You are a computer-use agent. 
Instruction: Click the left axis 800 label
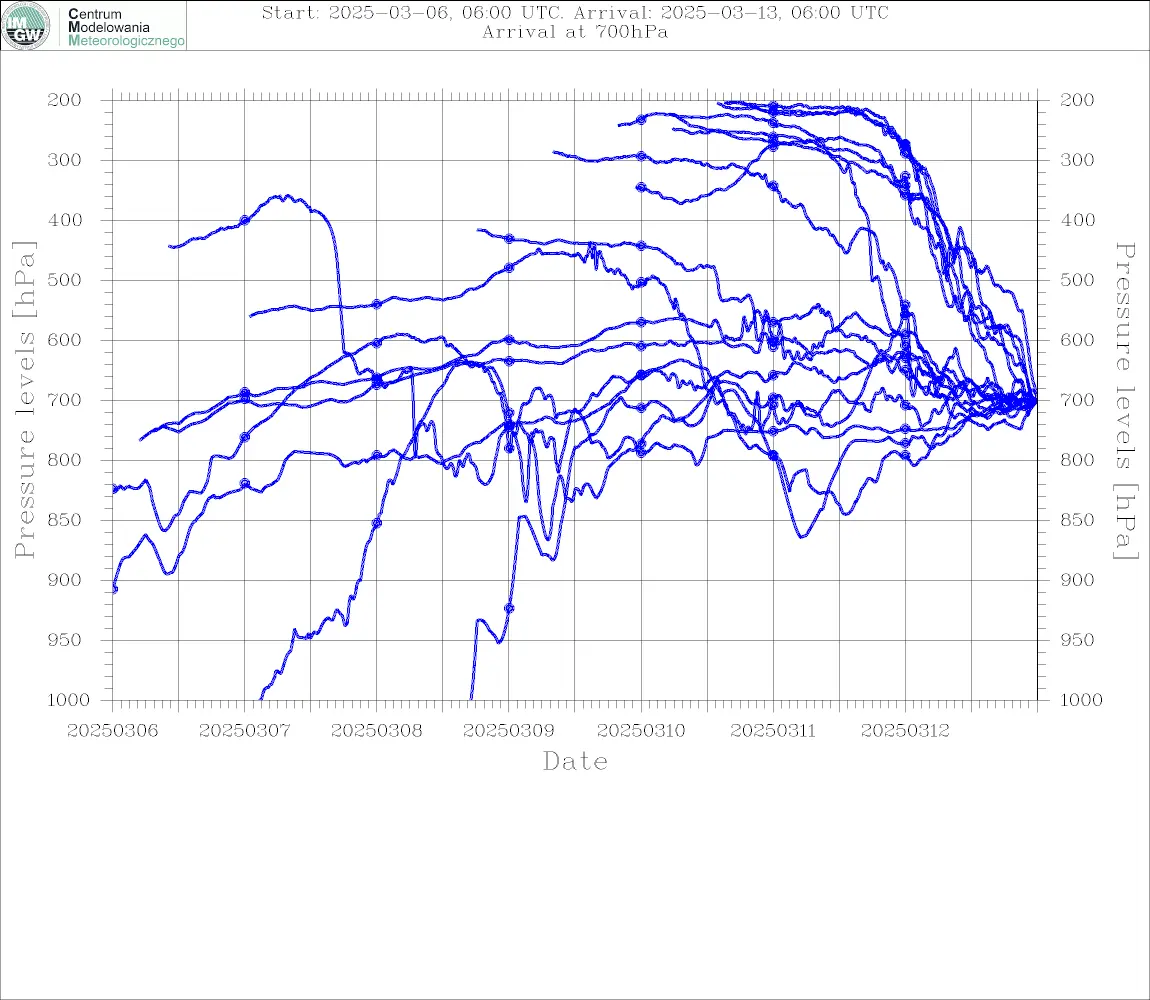click(x=64, y=460)
